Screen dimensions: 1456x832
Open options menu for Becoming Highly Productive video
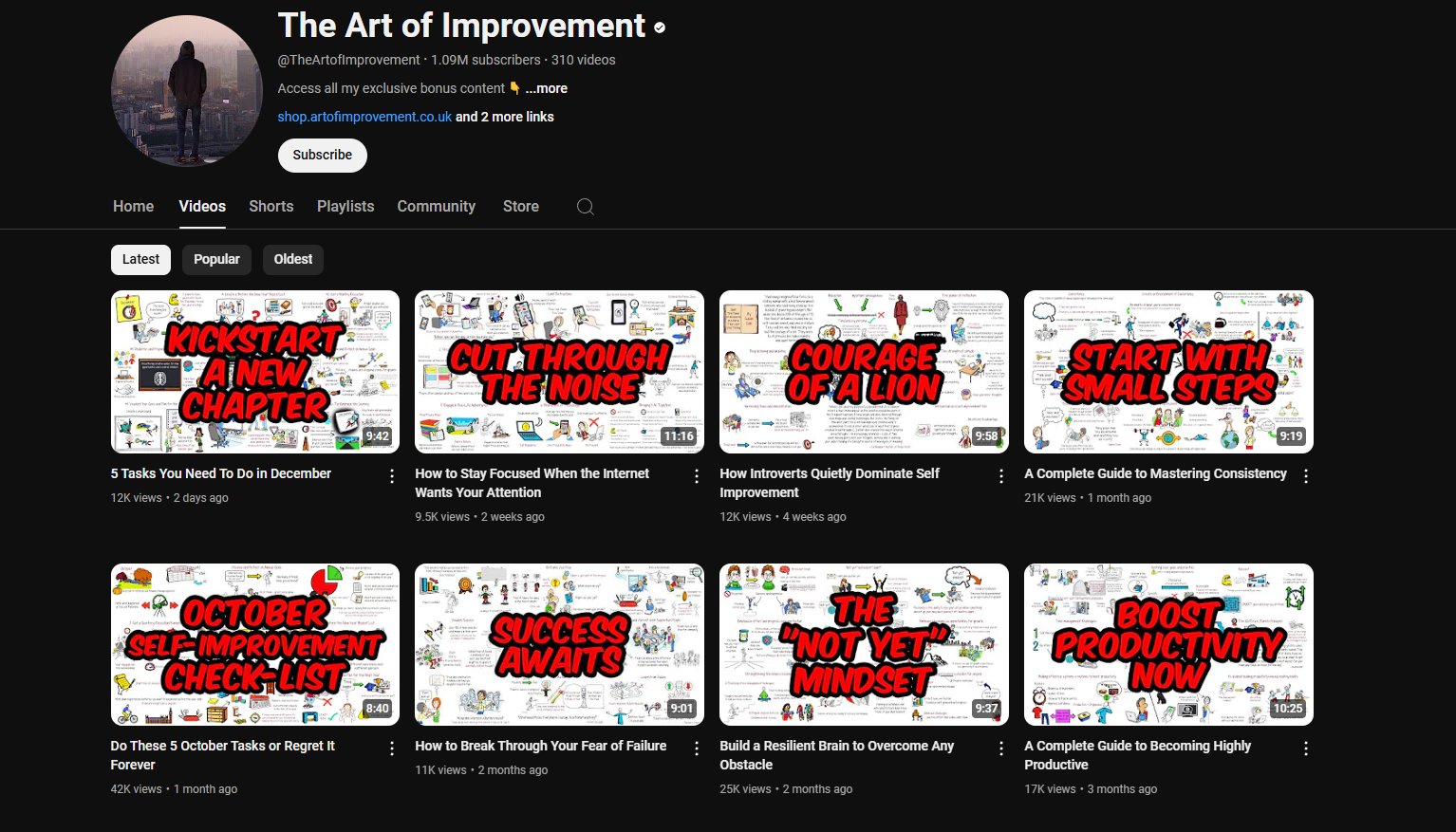pos(1306,749)
